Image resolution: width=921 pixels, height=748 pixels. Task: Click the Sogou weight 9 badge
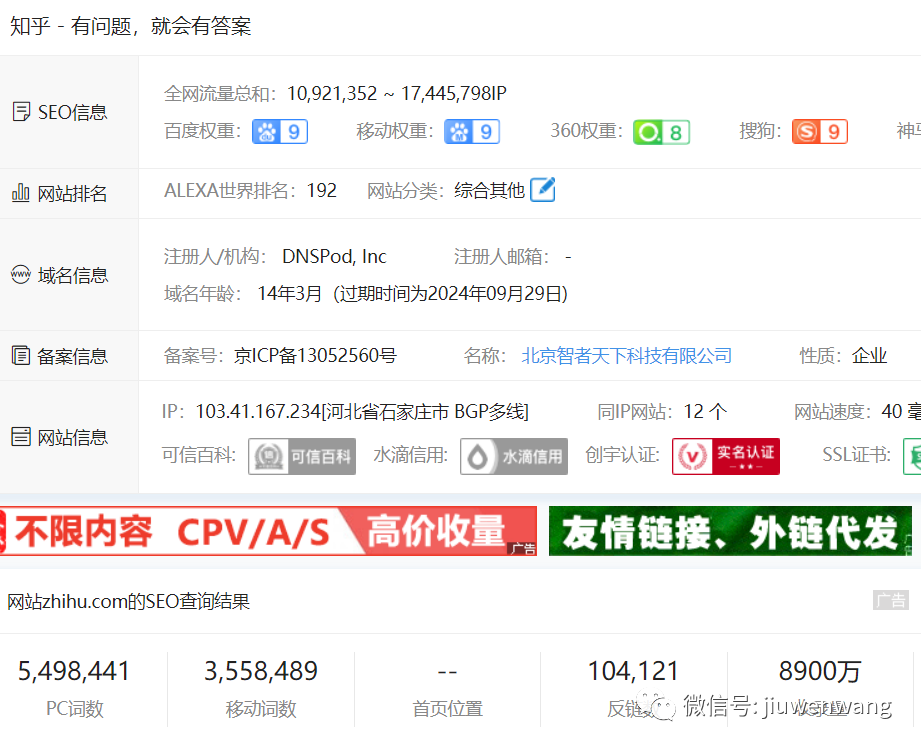point(819,132)
